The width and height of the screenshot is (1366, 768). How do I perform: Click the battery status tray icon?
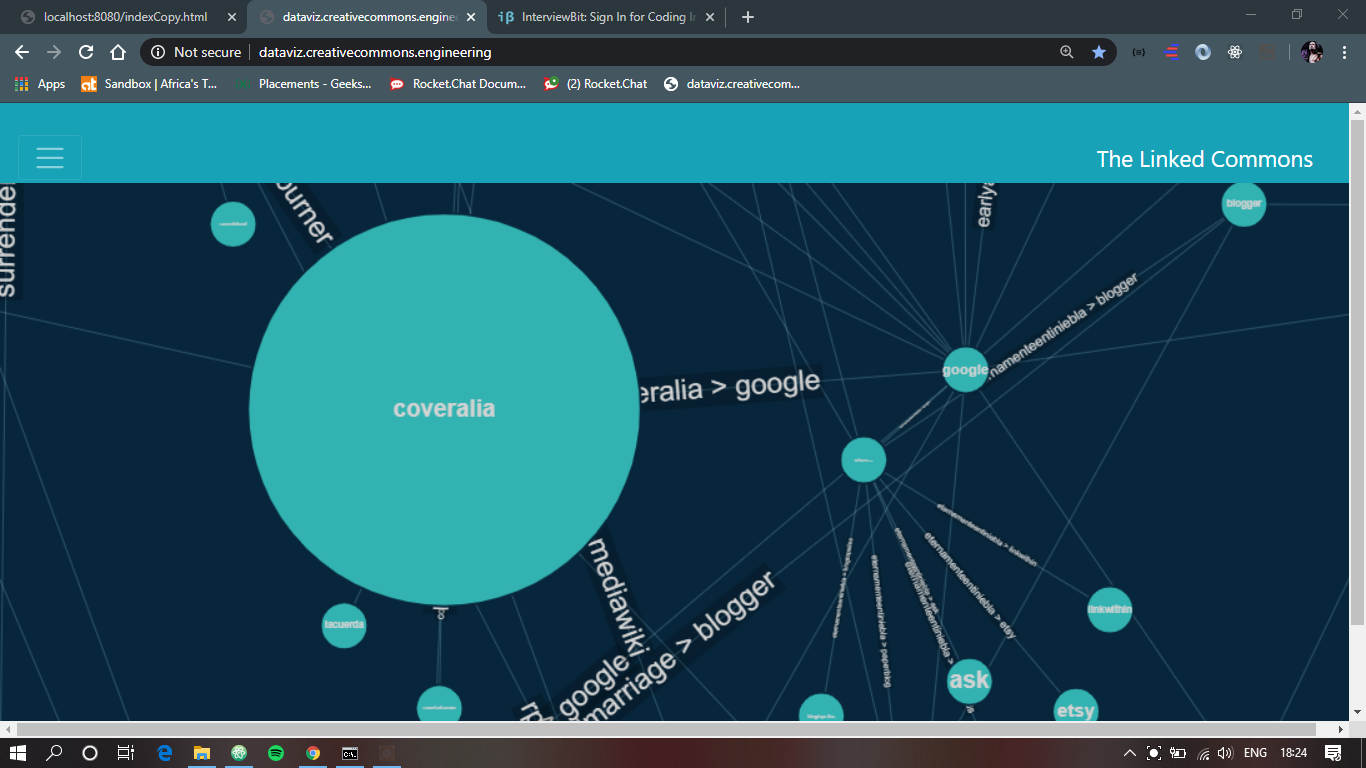click(1179, 753)
